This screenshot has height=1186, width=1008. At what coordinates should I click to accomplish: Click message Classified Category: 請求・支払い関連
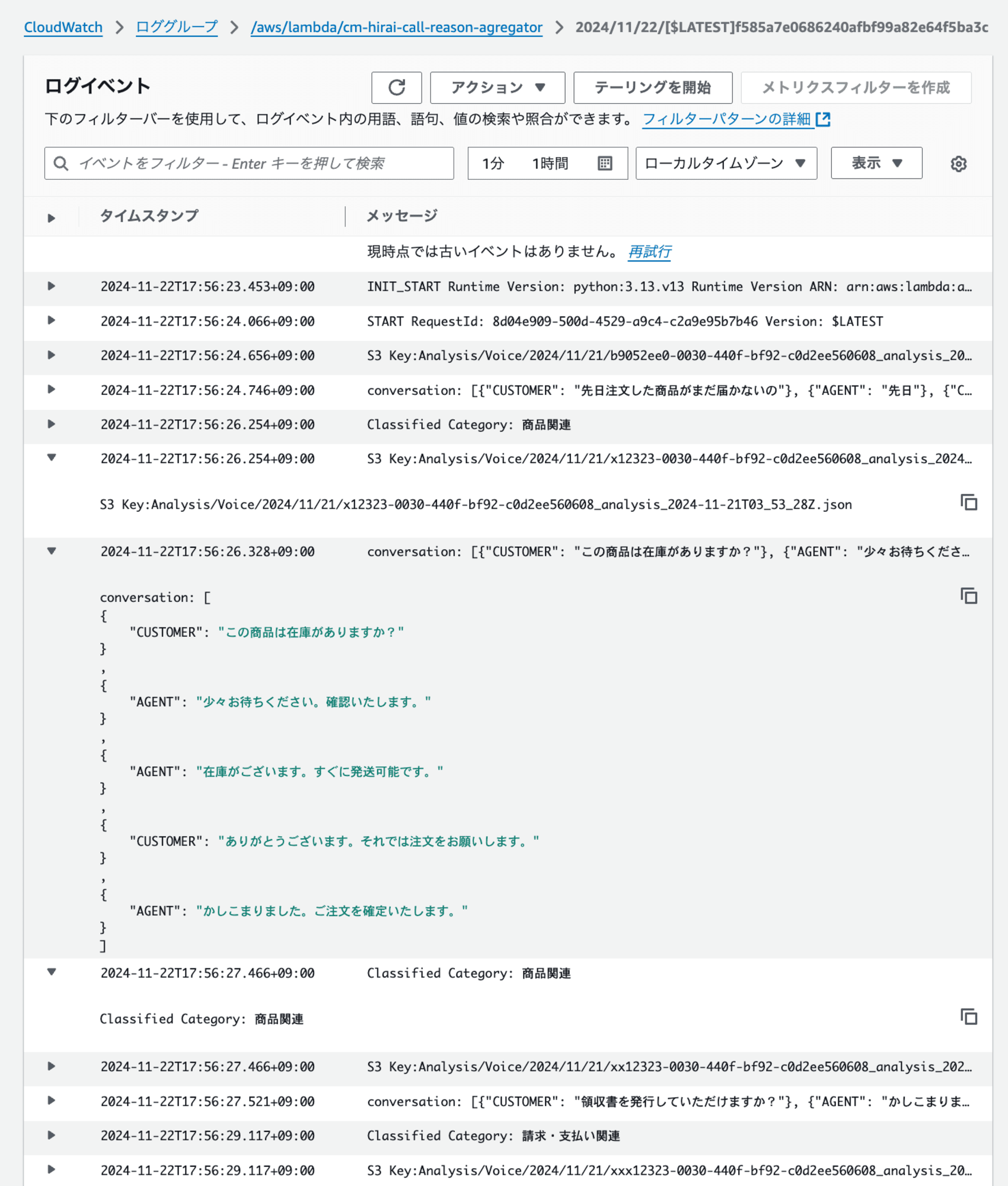point(493,1136)
